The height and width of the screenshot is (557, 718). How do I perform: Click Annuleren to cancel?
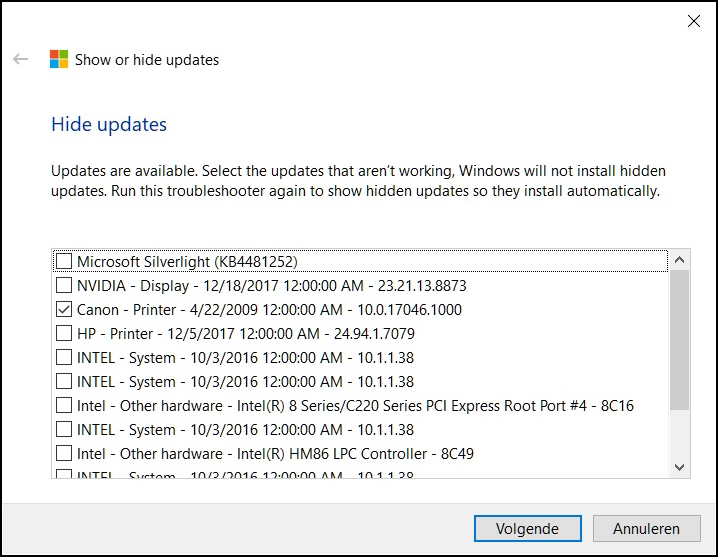point(646,529)
